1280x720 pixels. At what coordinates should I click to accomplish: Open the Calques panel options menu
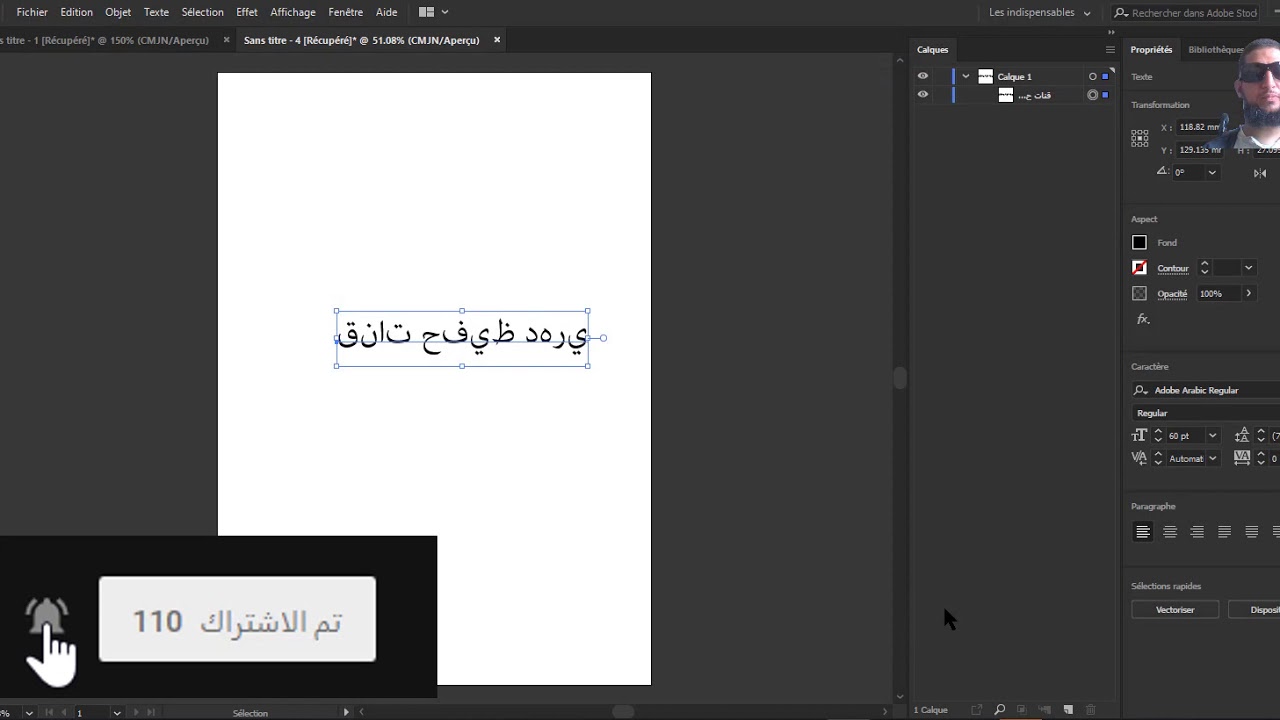[x=1110, y=50]
